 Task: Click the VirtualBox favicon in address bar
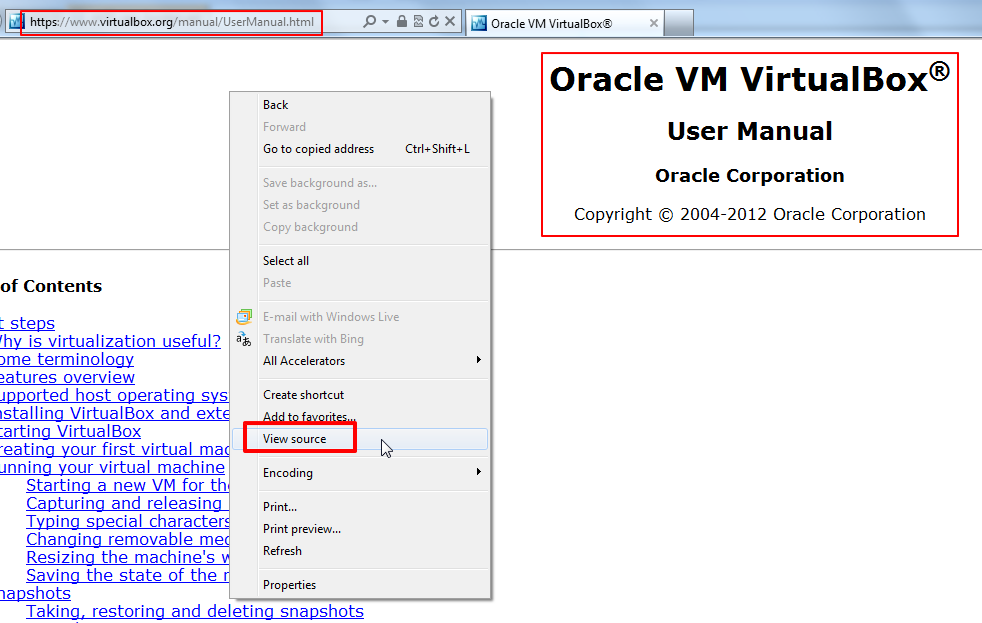14,22
